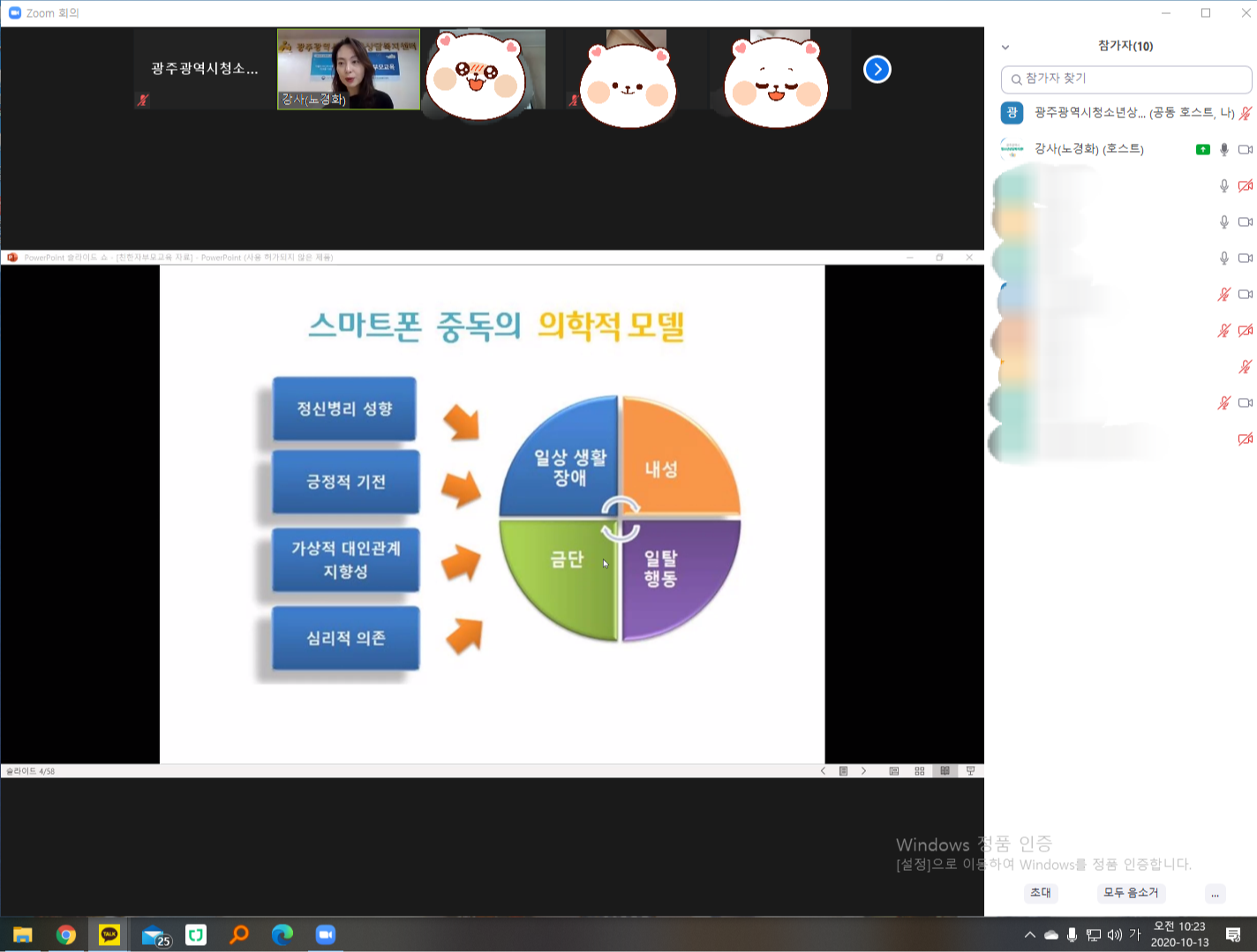Start slide show from PowerPoint status bar

pos(970,771)
